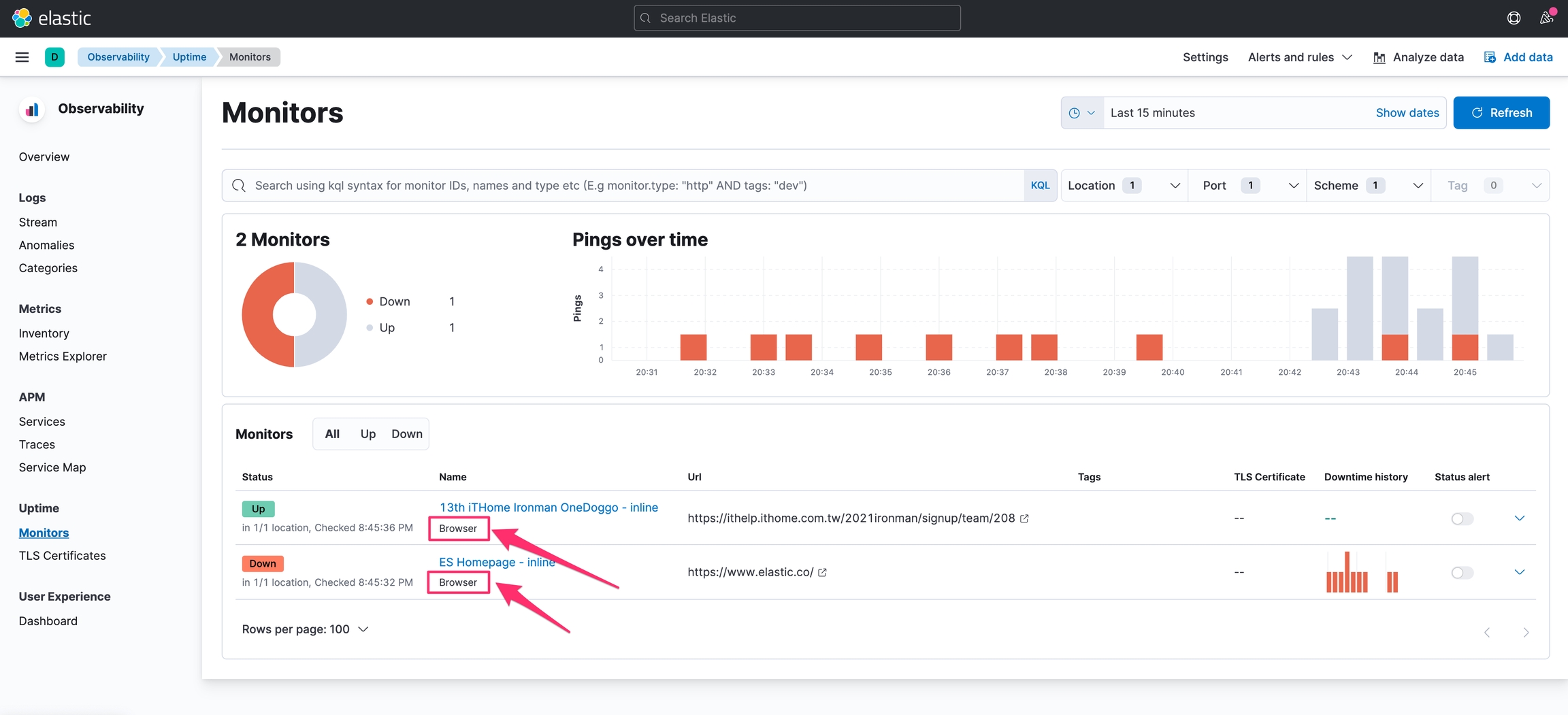Click Observability breadcrumb
Image resolution: width=1568 pixels, height=715 pixels.
pyautogui.click(x=118, y=57)
